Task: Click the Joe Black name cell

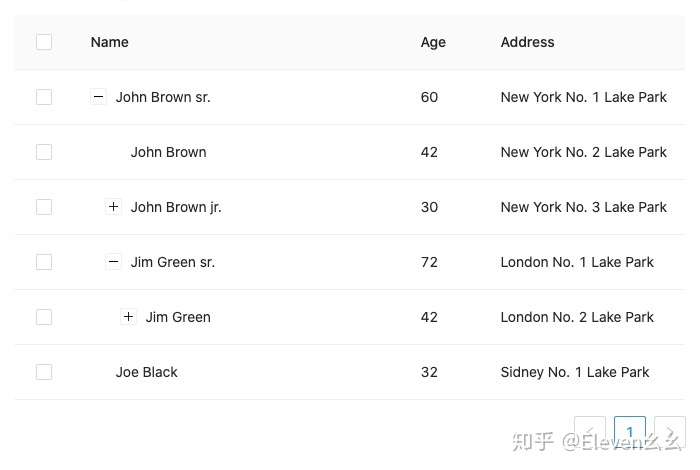Action: [147, 372]
